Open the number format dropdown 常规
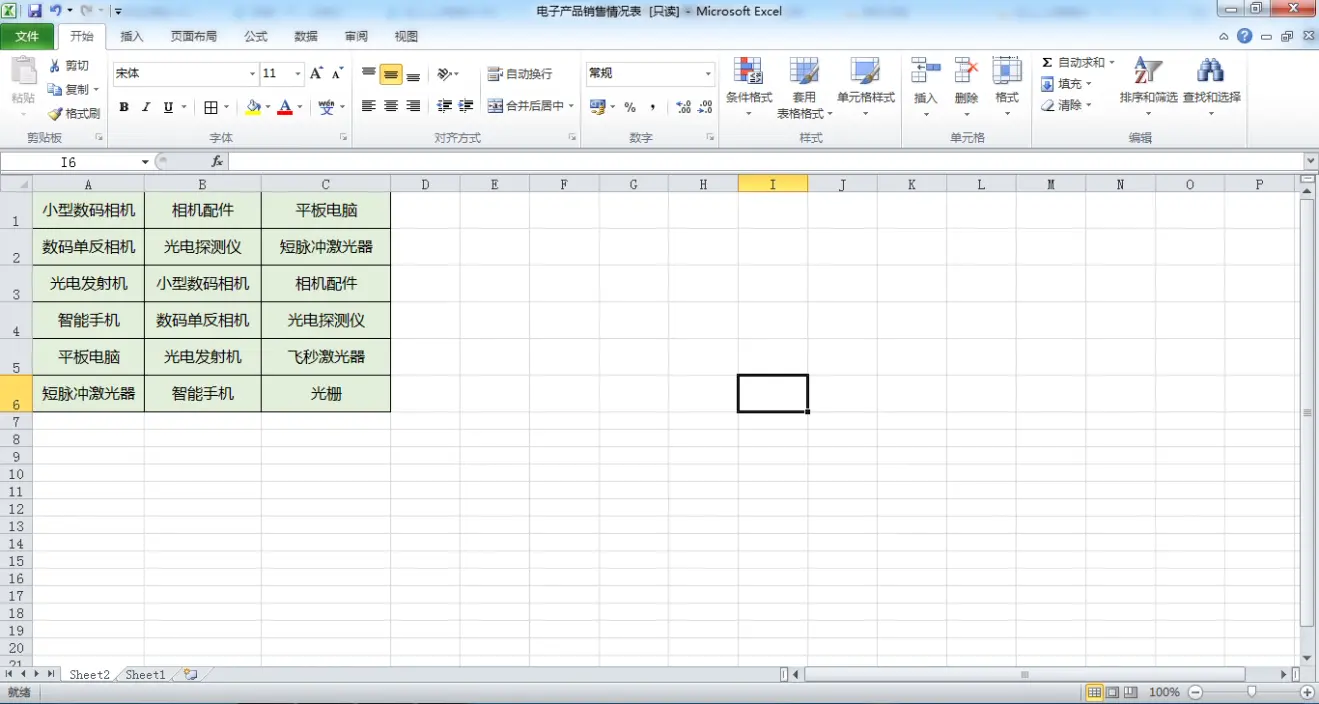Image resolution: width=1319 pixels, height=704 pixels. (708, 74)
